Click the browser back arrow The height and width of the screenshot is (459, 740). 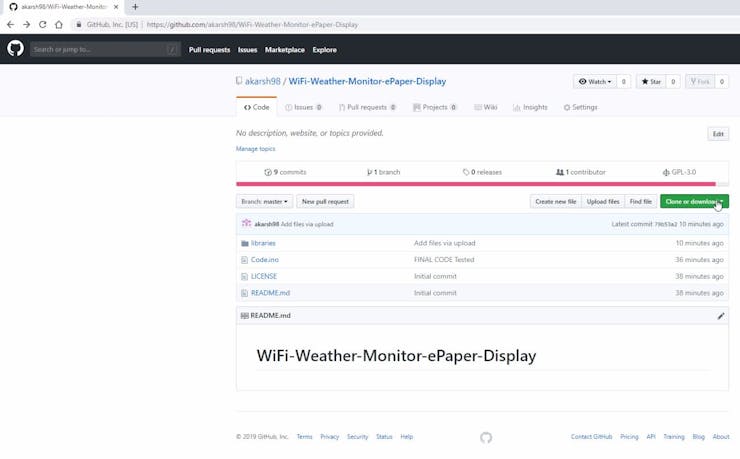click(11, 24)
